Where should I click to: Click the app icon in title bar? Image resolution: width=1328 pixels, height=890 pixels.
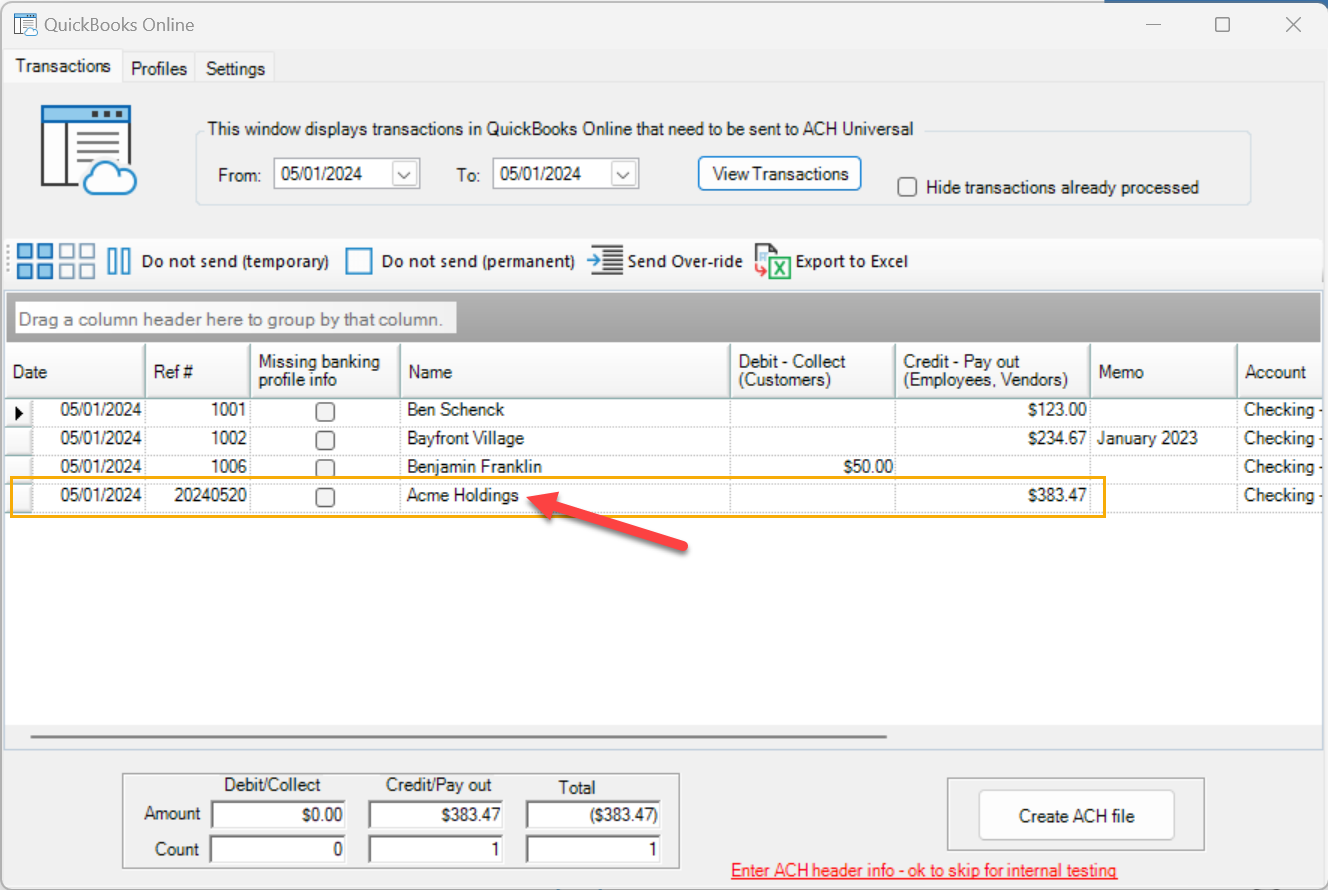tap(26, 25)
